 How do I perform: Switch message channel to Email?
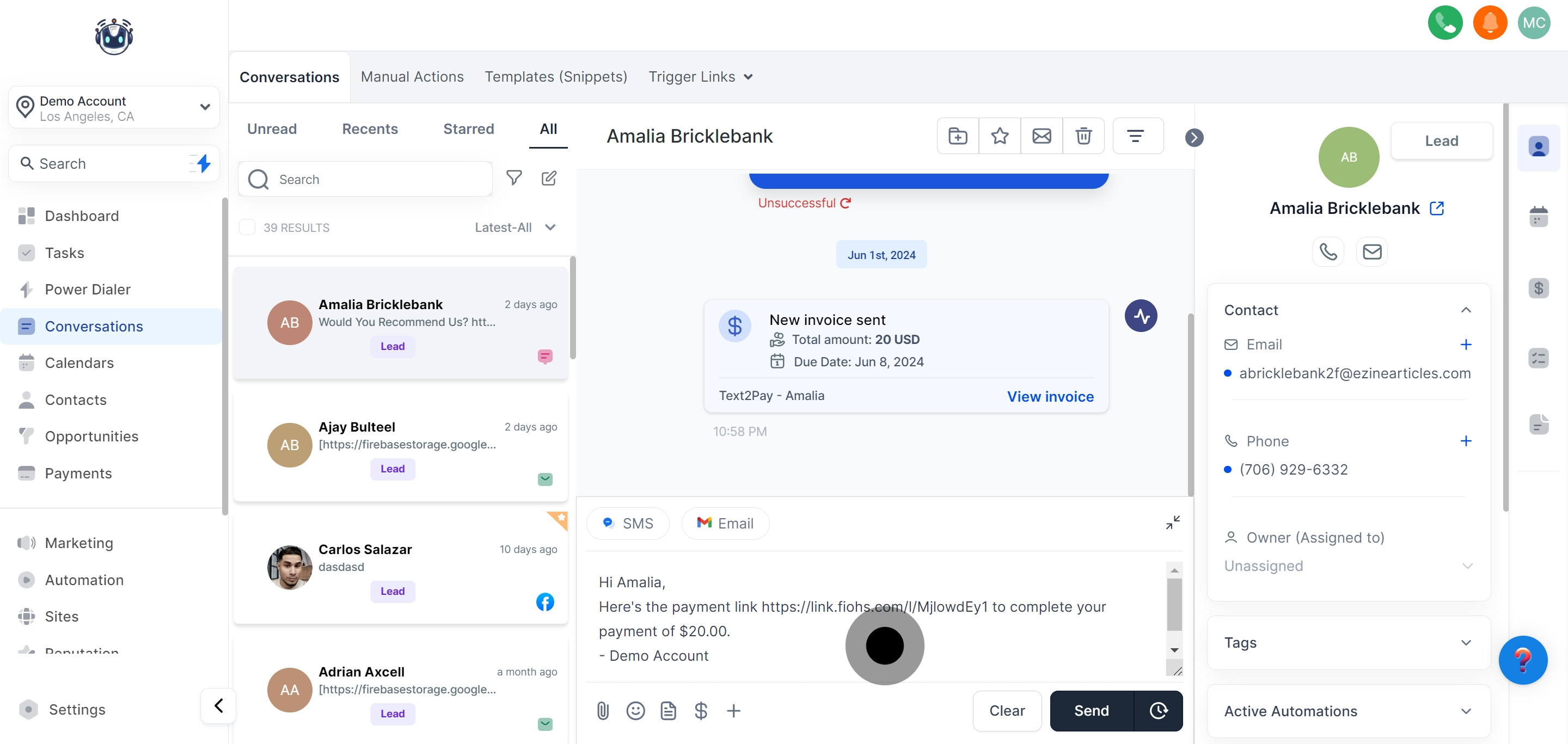[x=725, y=523]
